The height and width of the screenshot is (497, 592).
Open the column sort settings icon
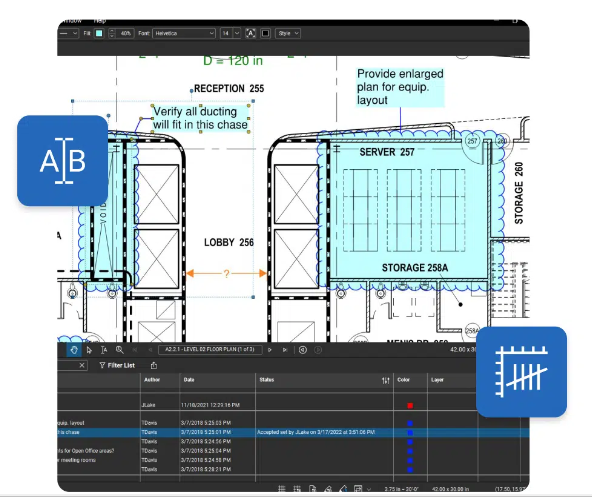point(385,380)
